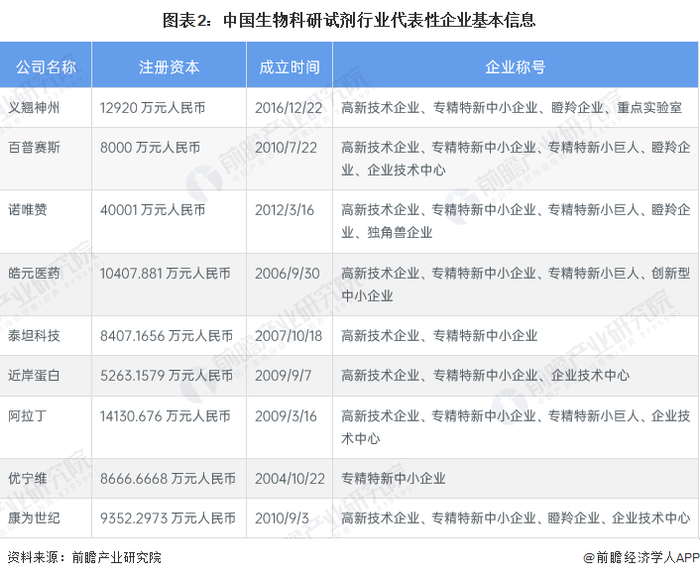Click 义翘神州's titles ending in 重点实验室
Image resolution: width=700 pixels, height=578 pixels.
[512, 108]
